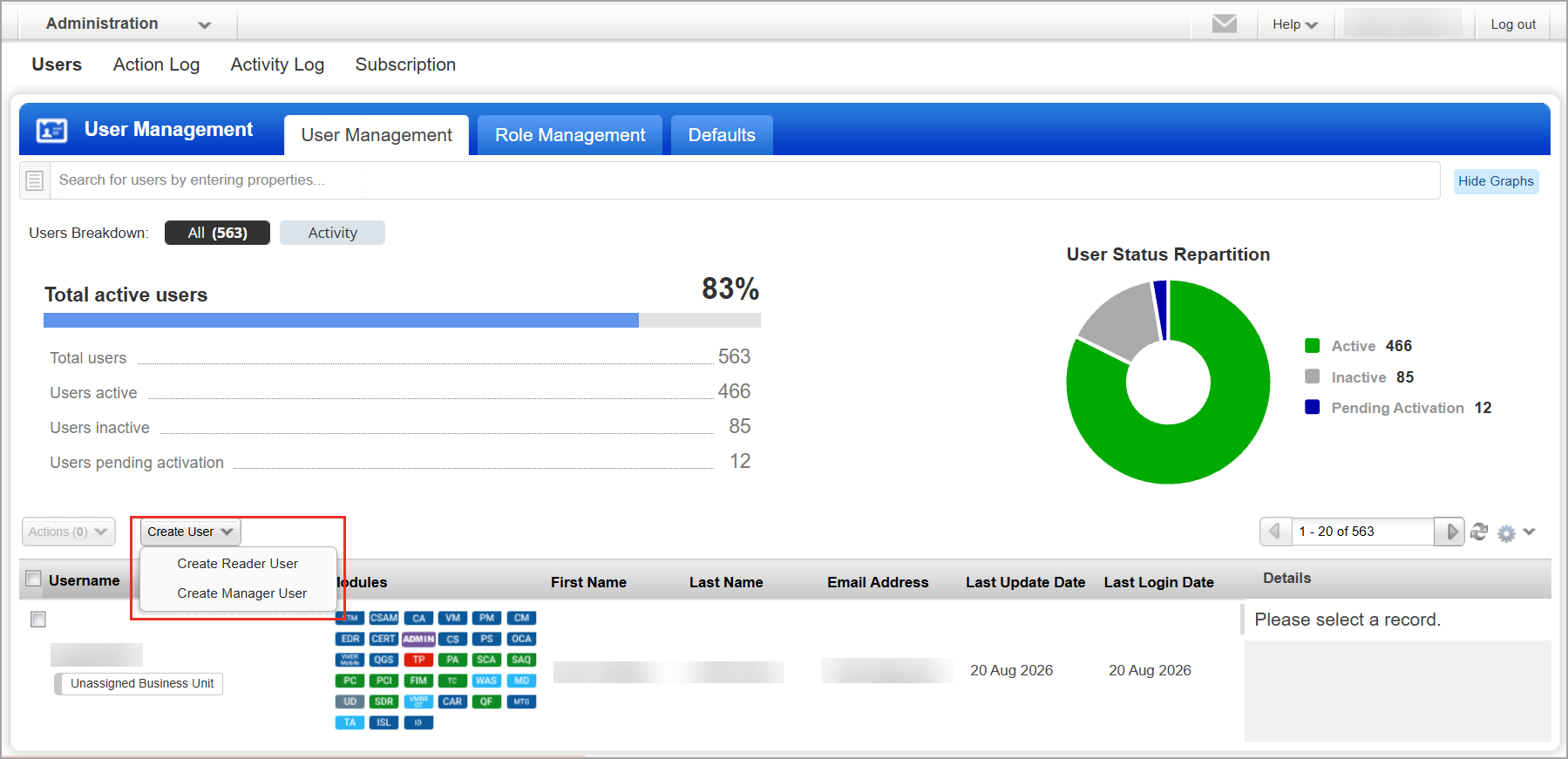The image size is (1568, 759).
Task: Click the User Management ID card icon
Action: (x=51, y=130)
